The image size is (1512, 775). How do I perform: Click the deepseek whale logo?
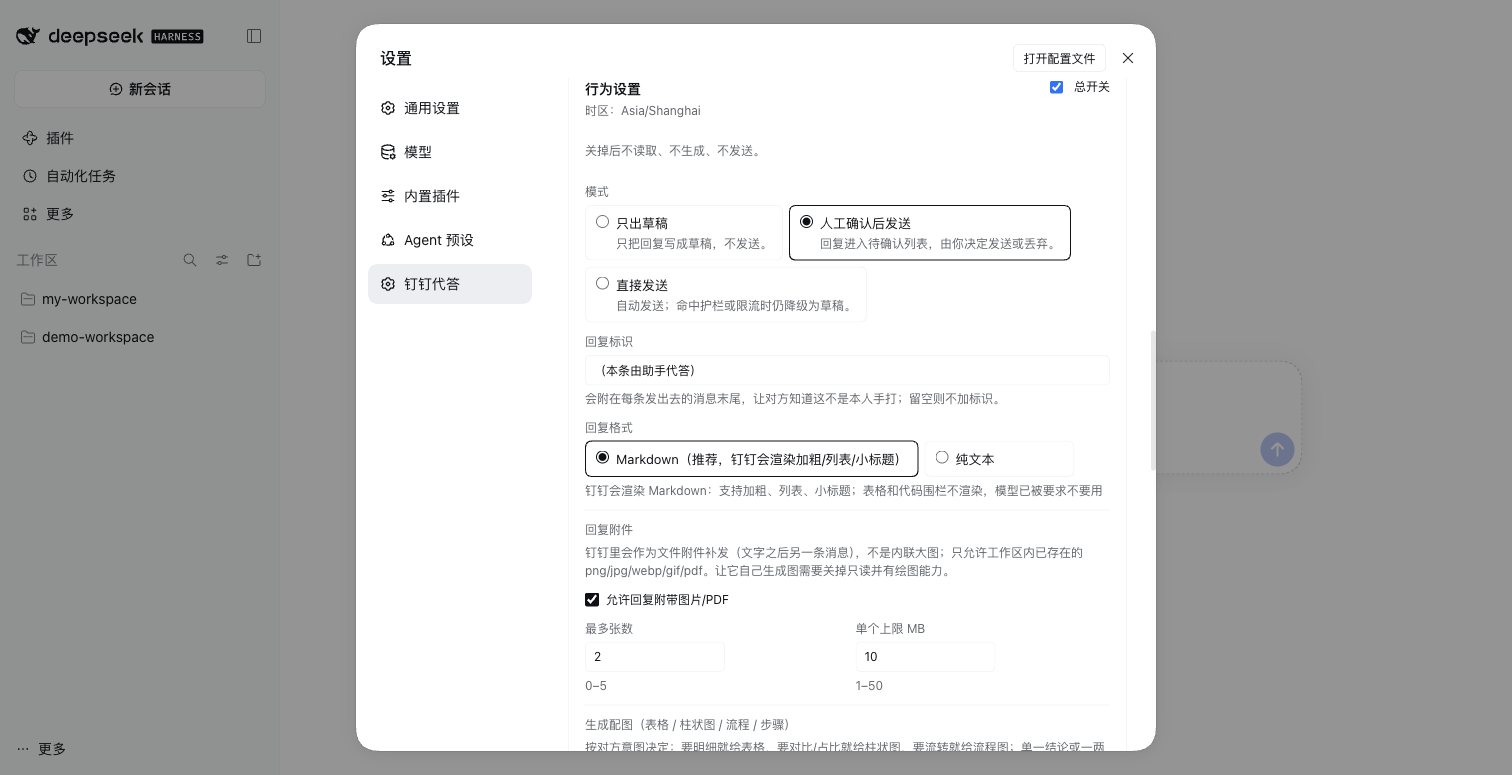[28, 36]
